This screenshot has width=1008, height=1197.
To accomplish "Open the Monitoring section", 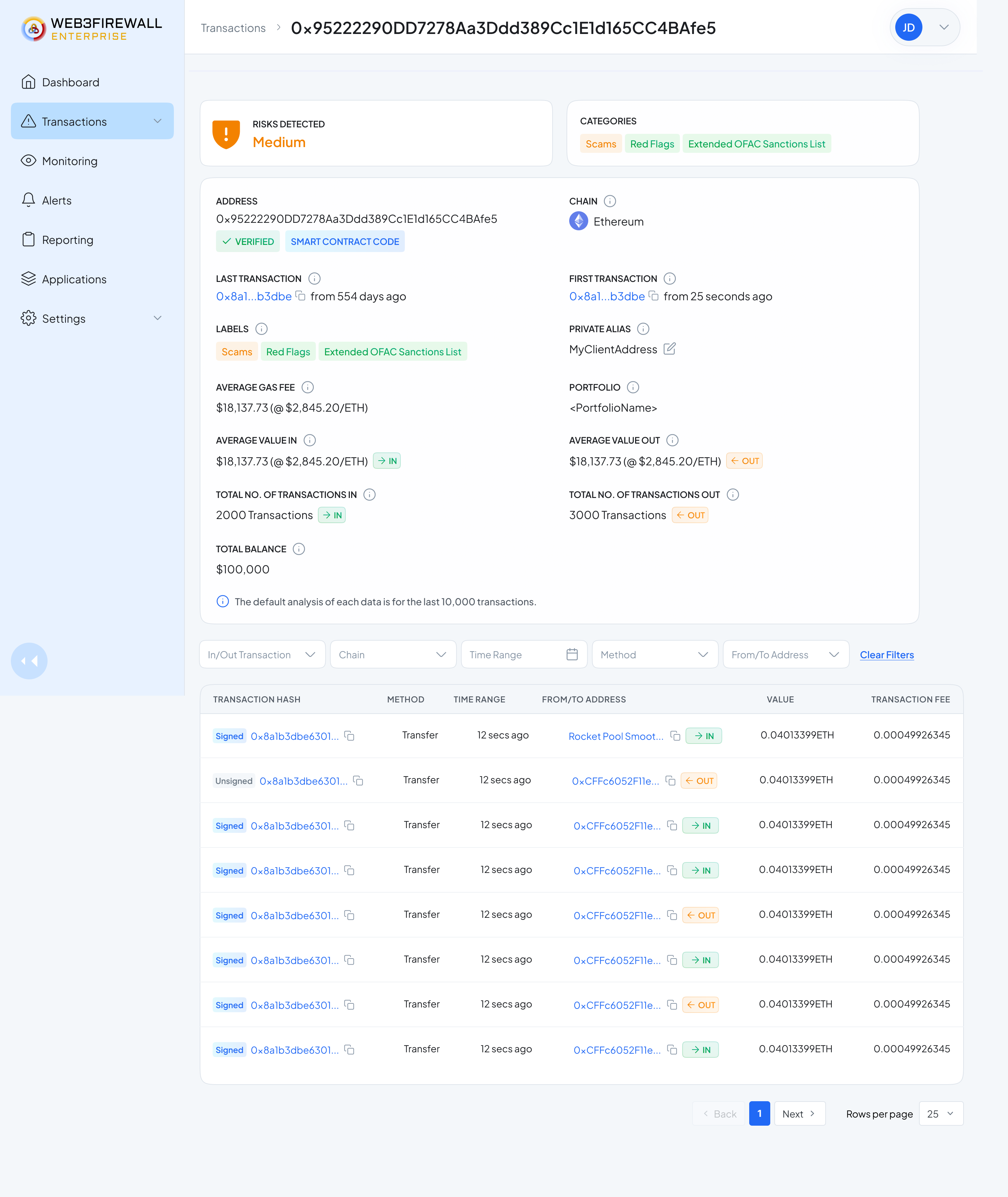I will point(92,161).
